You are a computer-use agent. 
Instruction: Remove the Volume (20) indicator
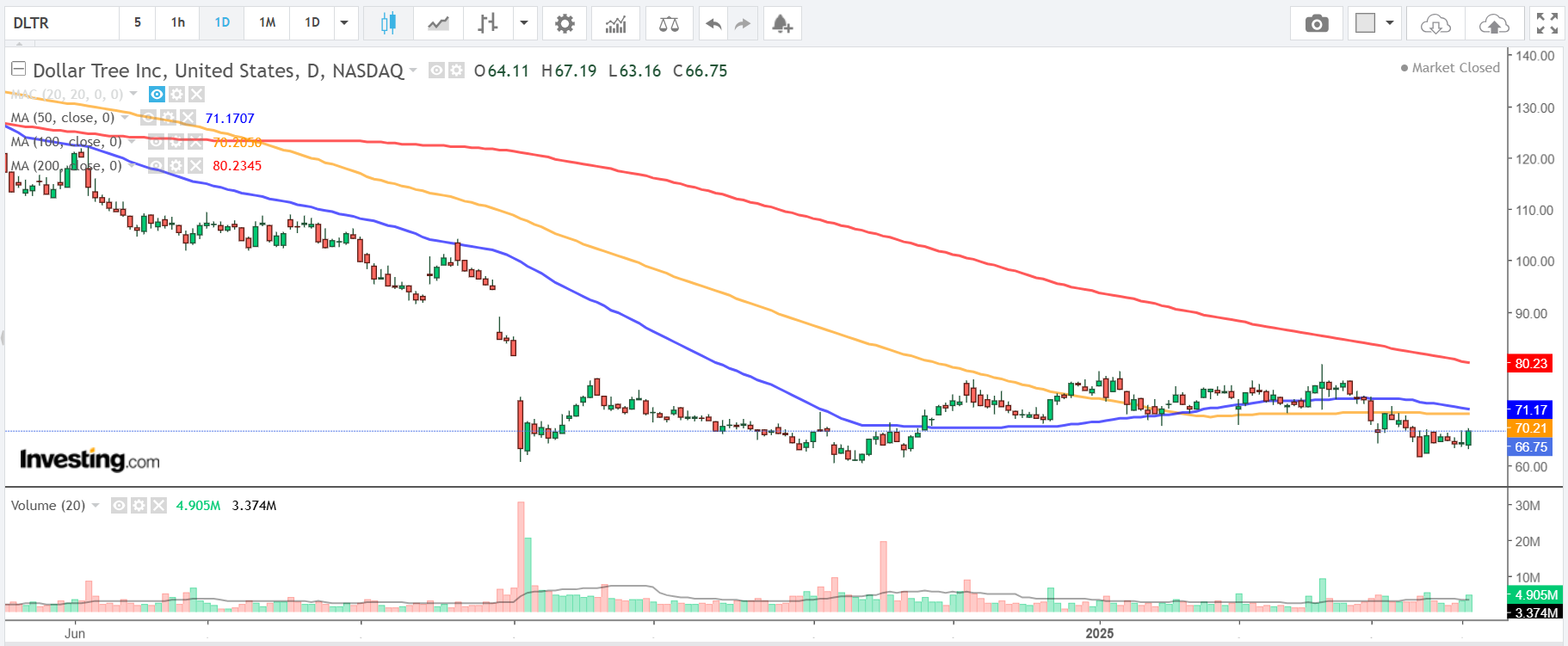158,506
